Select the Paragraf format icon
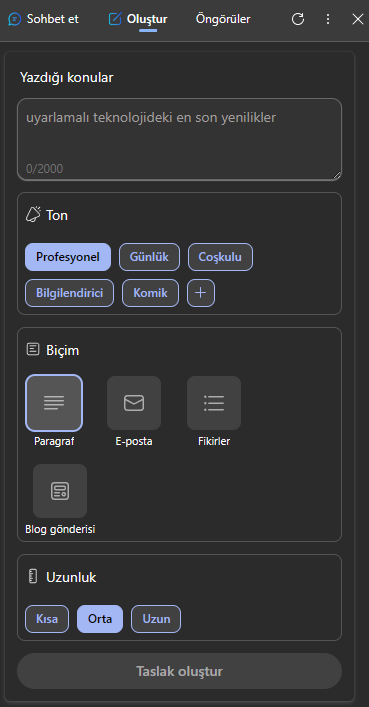 [x=54, y=403]
